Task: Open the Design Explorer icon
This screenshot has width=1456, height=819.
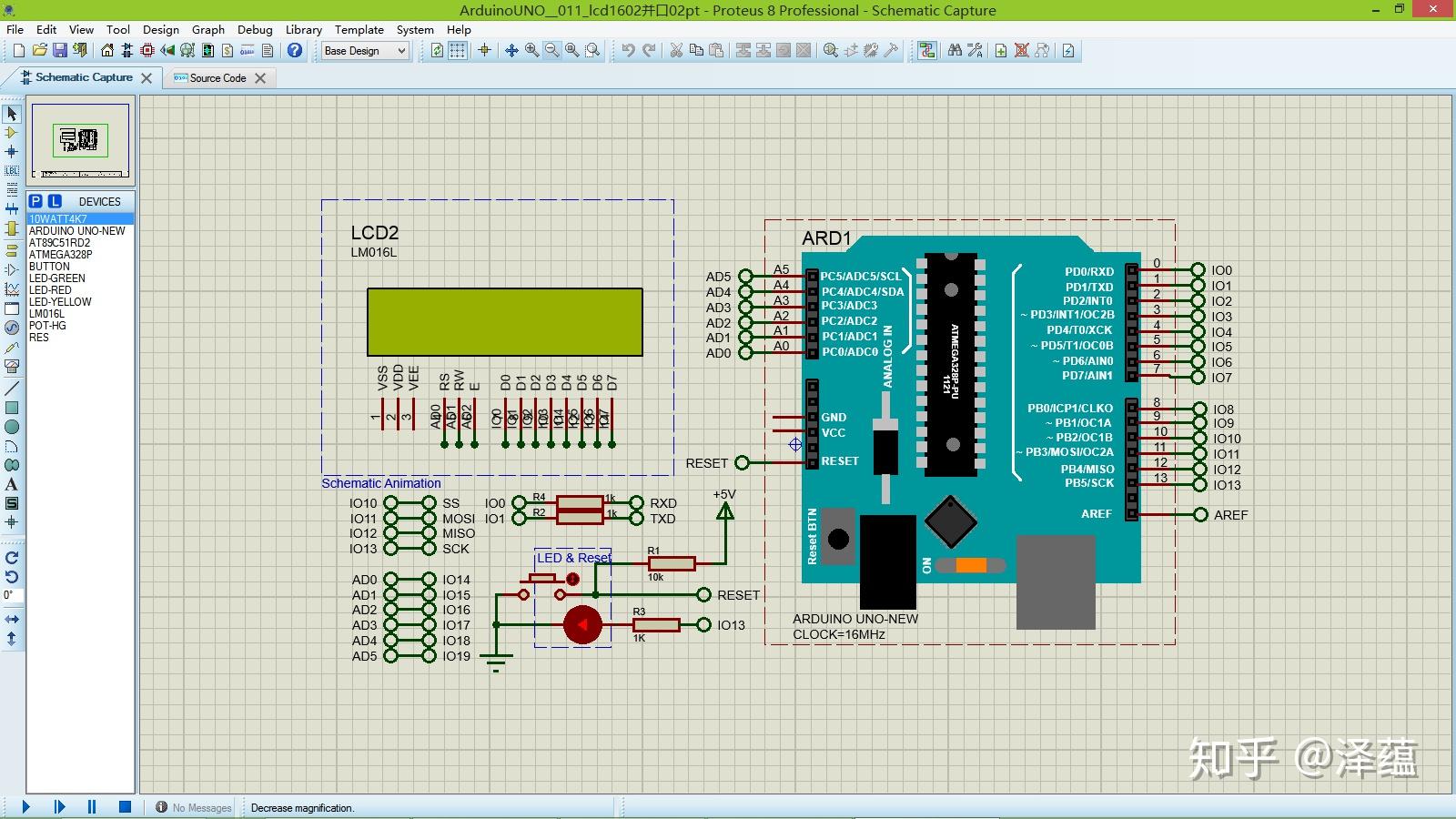Action: pos(187,50)
